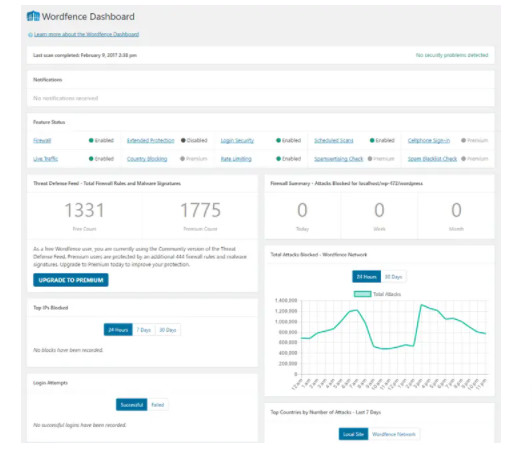Click the No security problems detected status

coord(452,55)
